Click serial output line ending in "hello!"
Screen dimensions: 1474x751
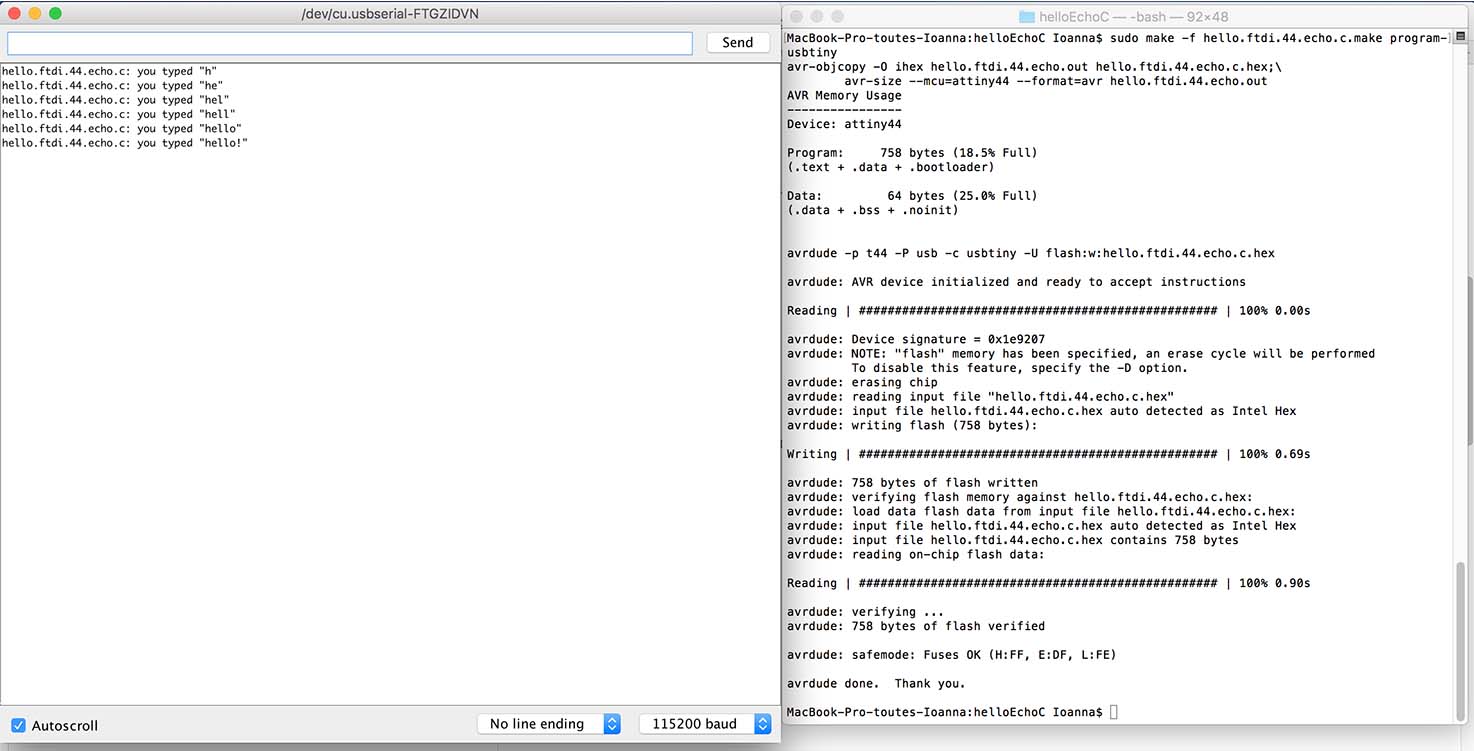(125, 143)
